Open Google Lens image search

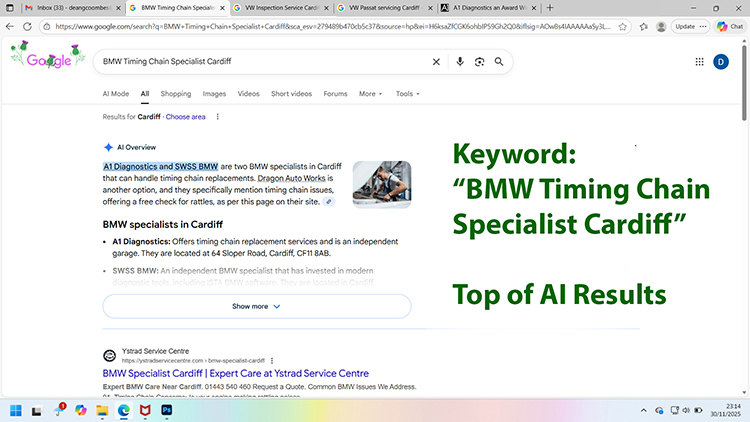point(479,62)
